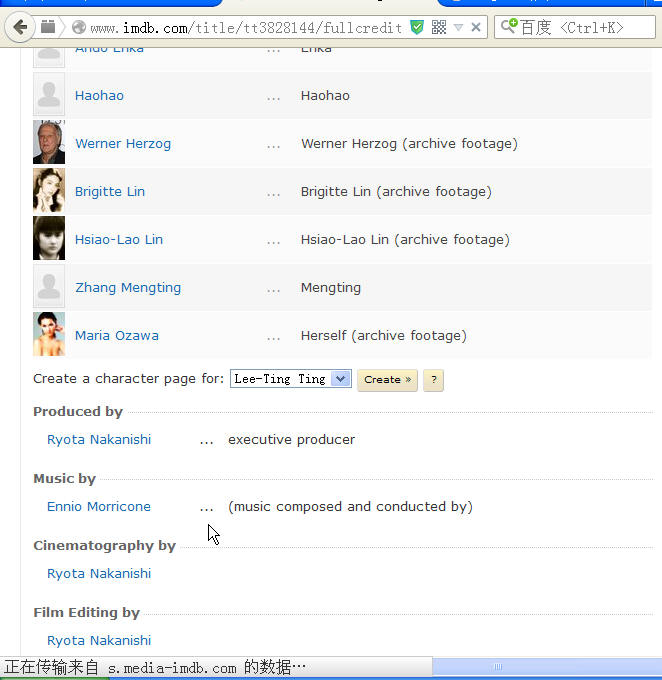662x680 pixels.
Task: Open Zhang Mengting actor link
Action: click(128, 288)
